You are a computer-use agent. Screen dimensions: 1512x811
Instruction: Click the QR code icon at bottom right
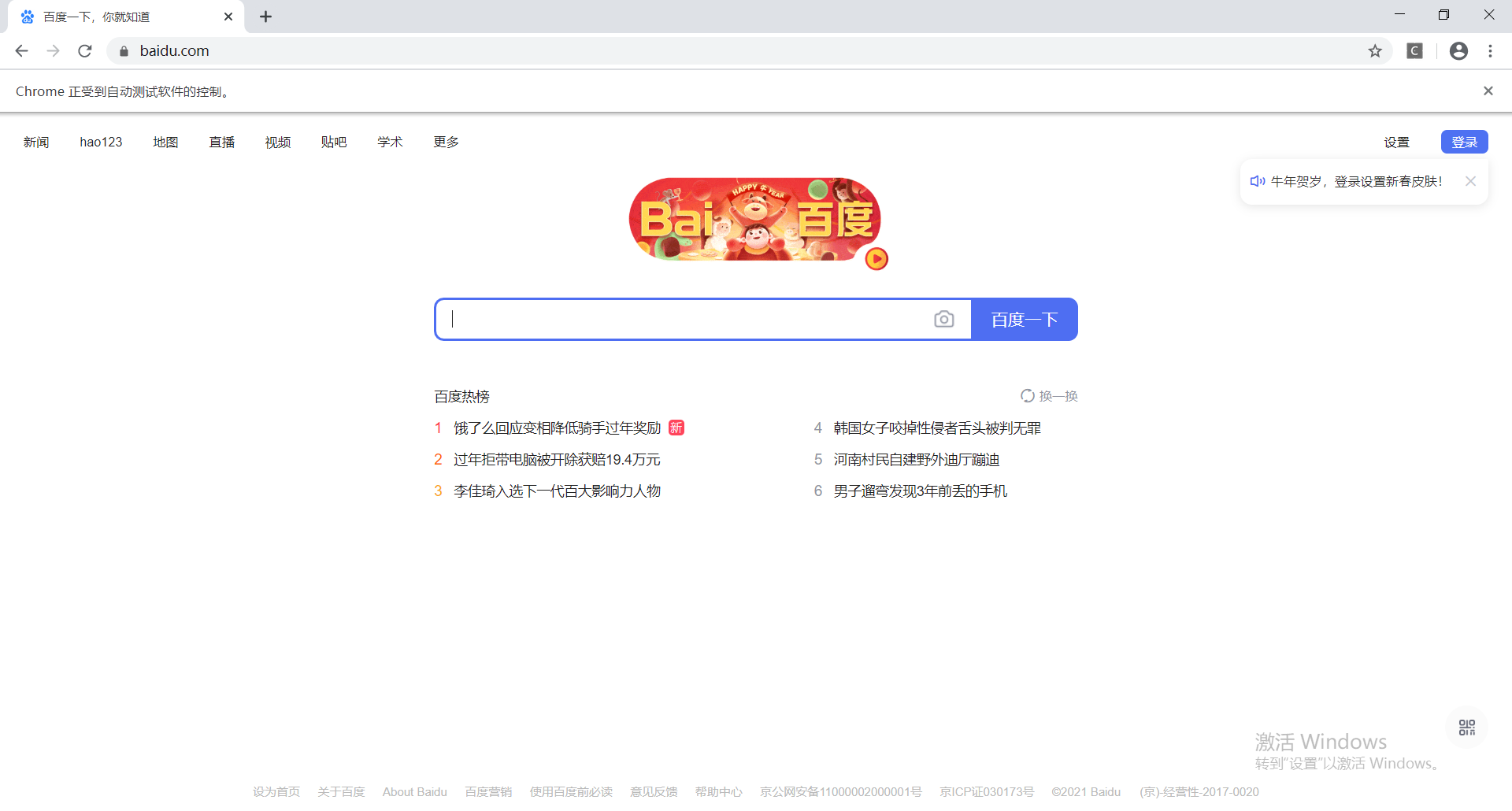(1467, 728)
